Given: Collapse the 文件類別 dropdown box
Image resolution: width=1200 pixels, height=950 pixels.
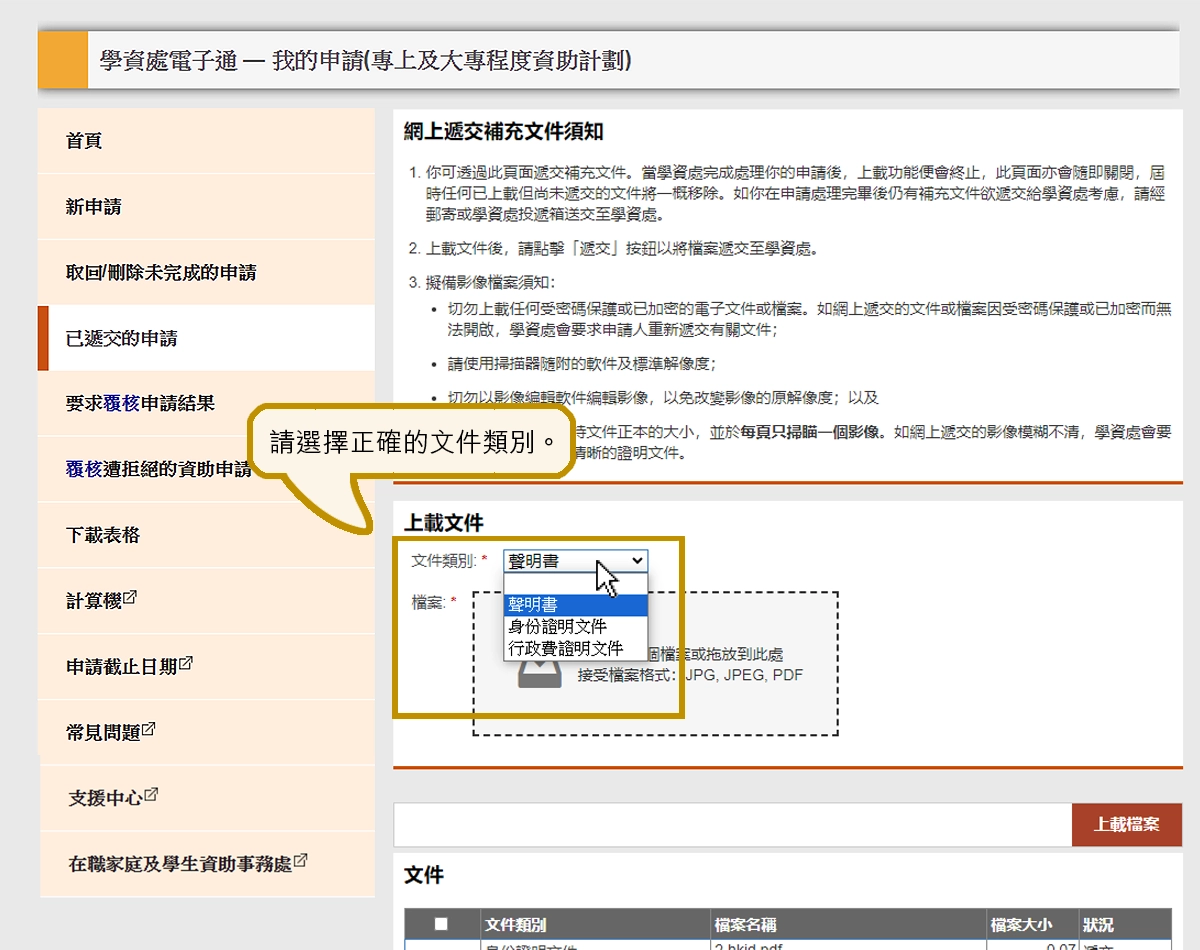Looking at the screenshot, I should pyautogui.click(x=575, y=561).
